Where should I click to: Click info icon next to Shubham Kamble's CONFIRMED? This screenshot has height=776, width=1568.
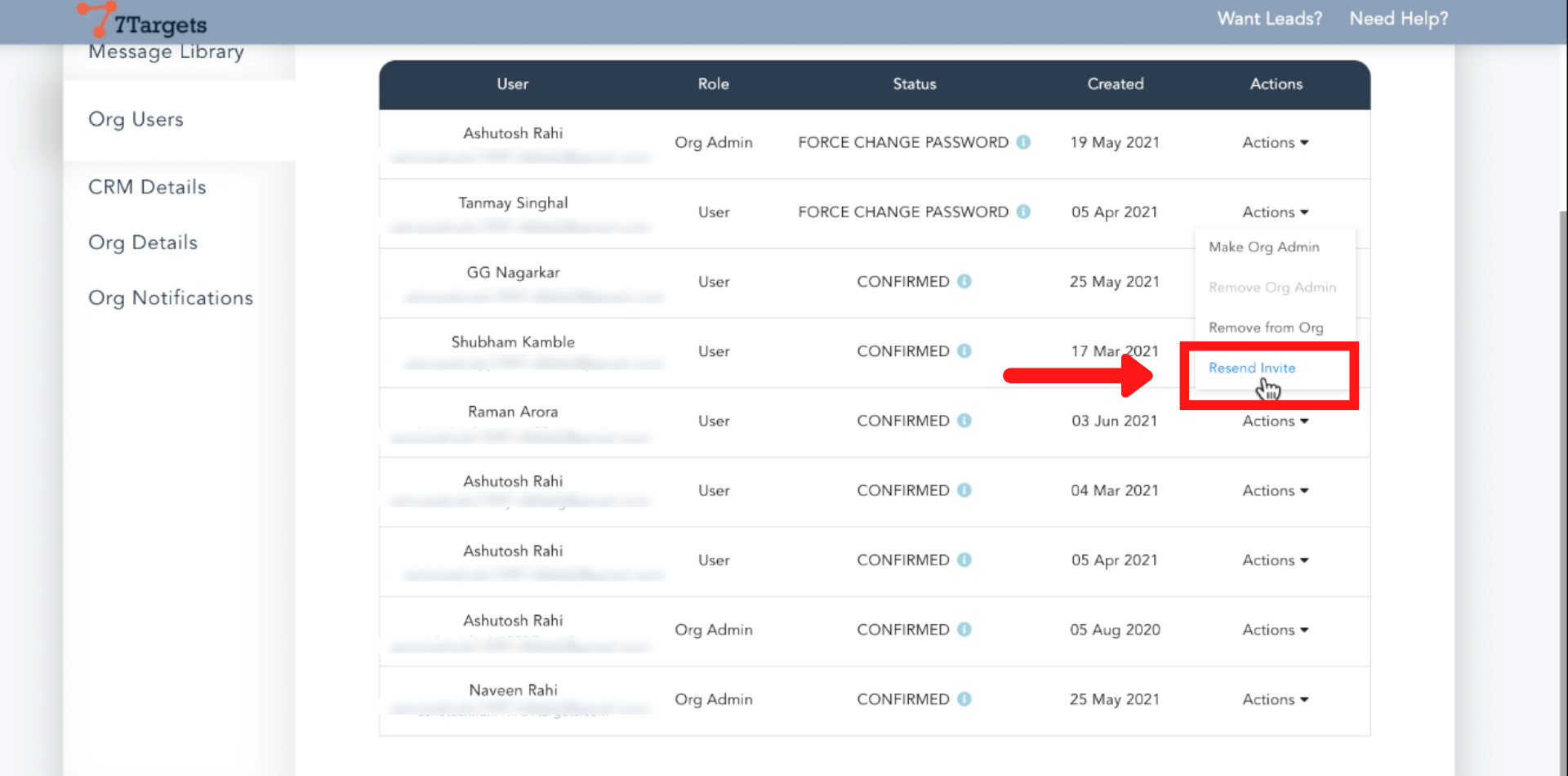[964, 351]
